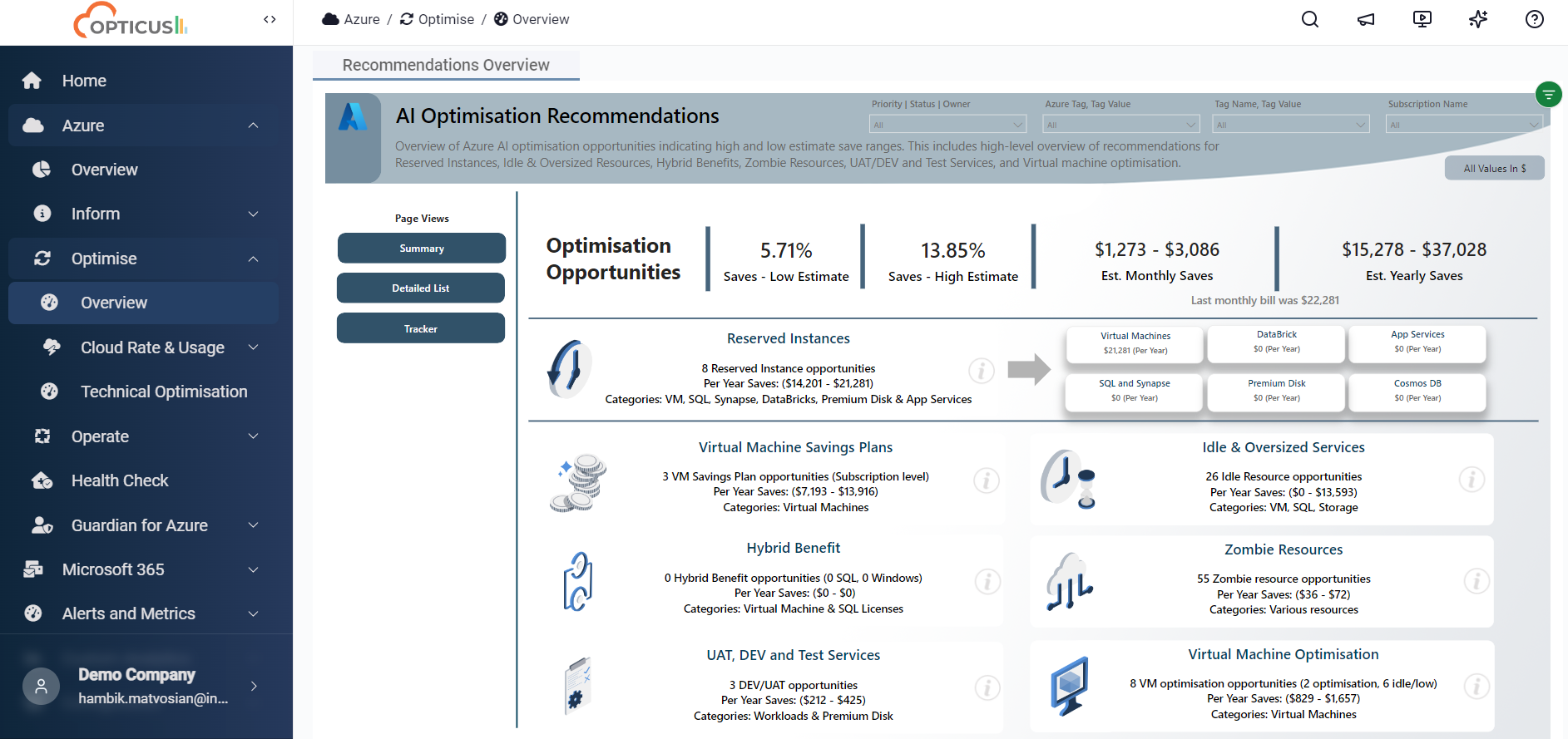Open the AI sparkle icon in header

pos(1478,19)
